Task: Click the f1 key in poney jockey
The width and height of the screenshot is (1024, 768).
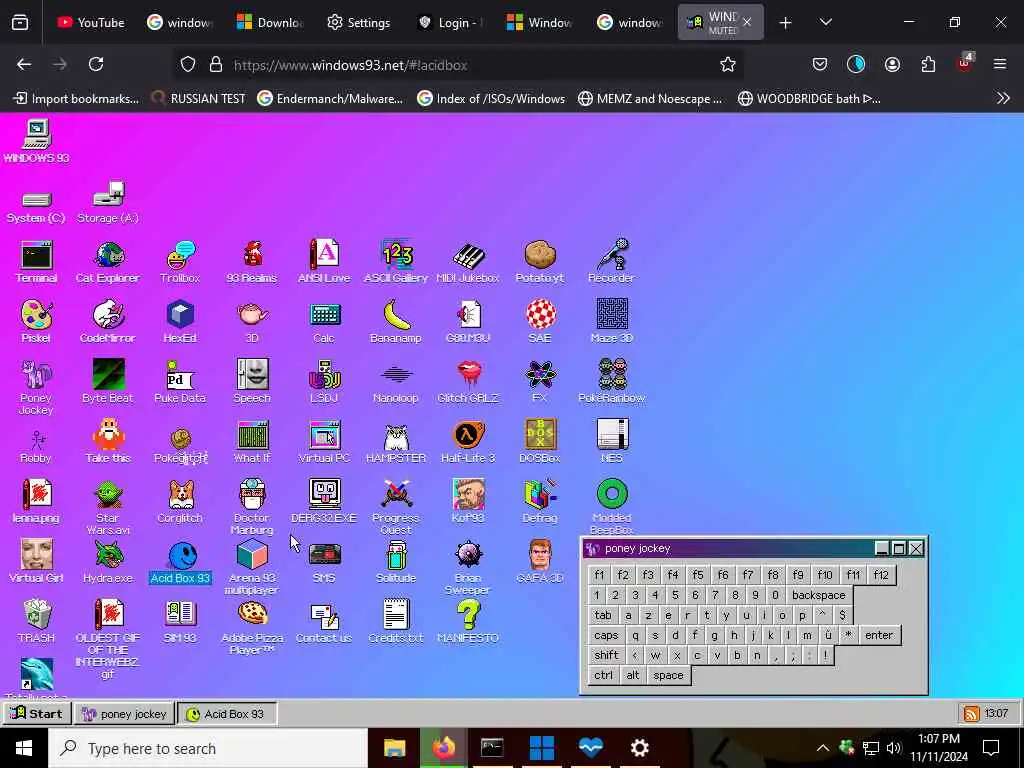Action: point(599,575)
